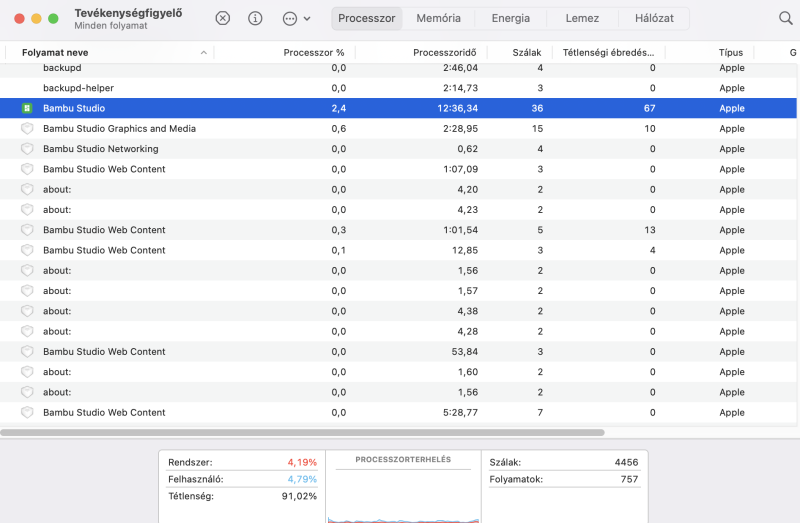This screenshot has width=800, height=523.
Task: Click the green Bambu Studio app icon
Action: click(x=27, y=108)
